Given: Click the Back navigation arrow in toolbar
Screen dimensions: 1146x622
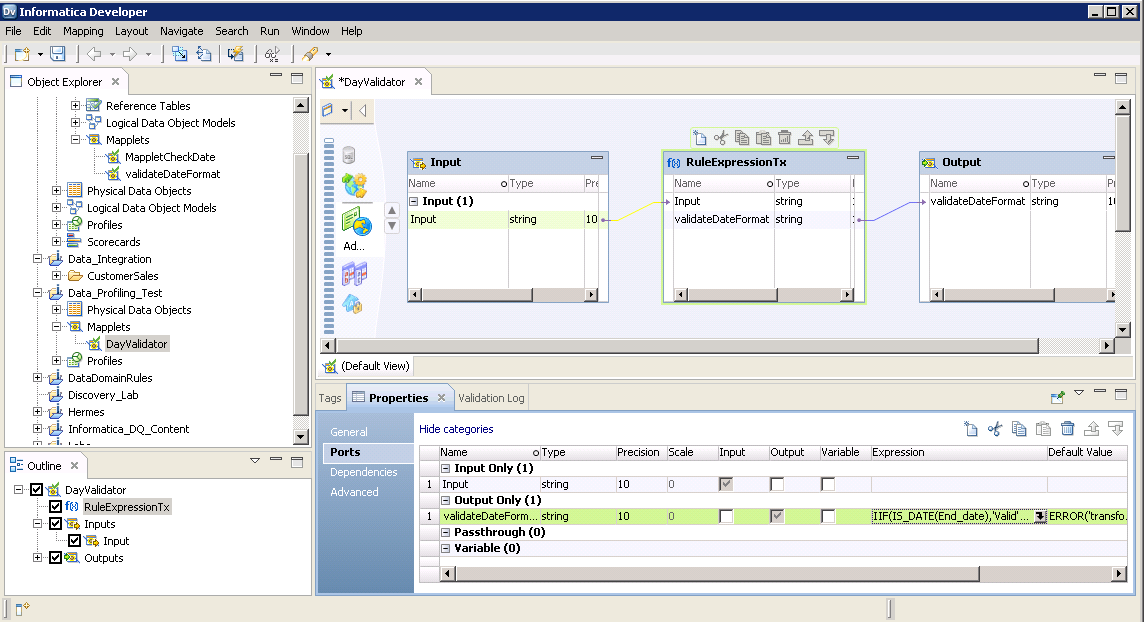Looking at the screenshot, I should pos(94,53).
